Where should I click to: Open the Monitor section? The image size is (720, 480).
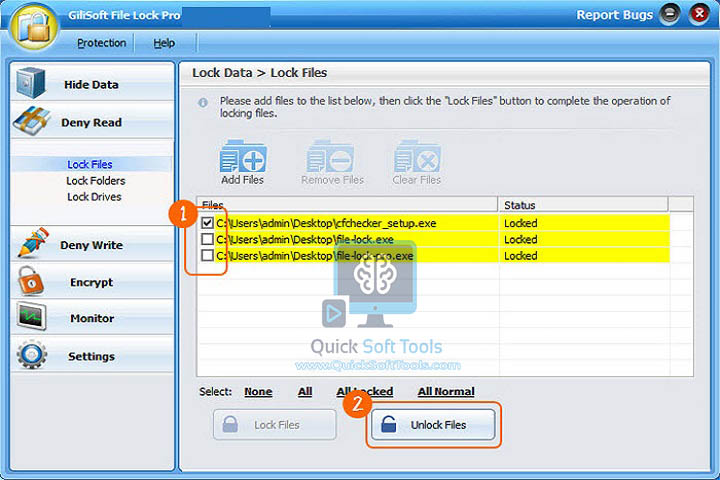pos(92,317)
